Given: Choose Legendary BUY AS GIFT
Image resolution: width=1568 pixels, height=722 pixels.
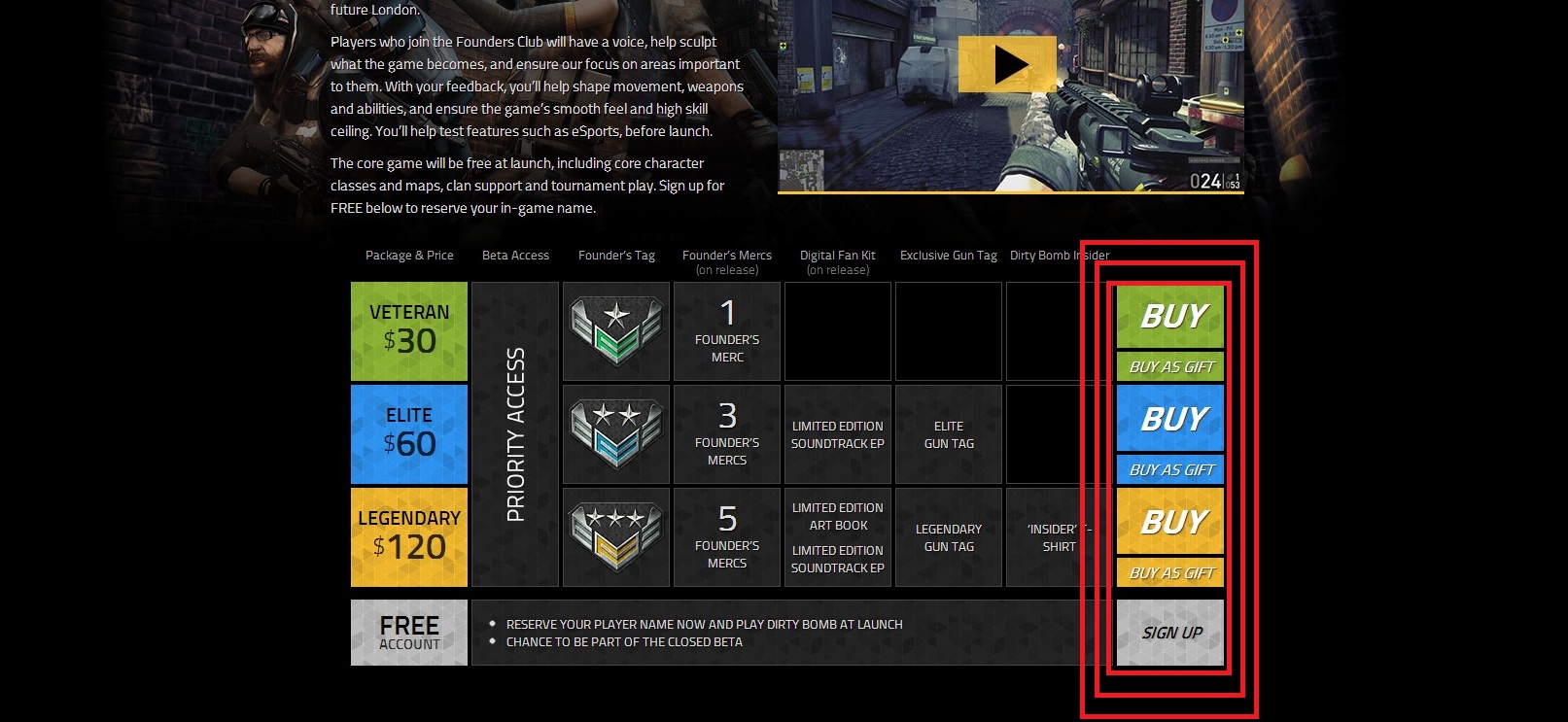Looking at the screenshot, I should (x=1170, y=573).
